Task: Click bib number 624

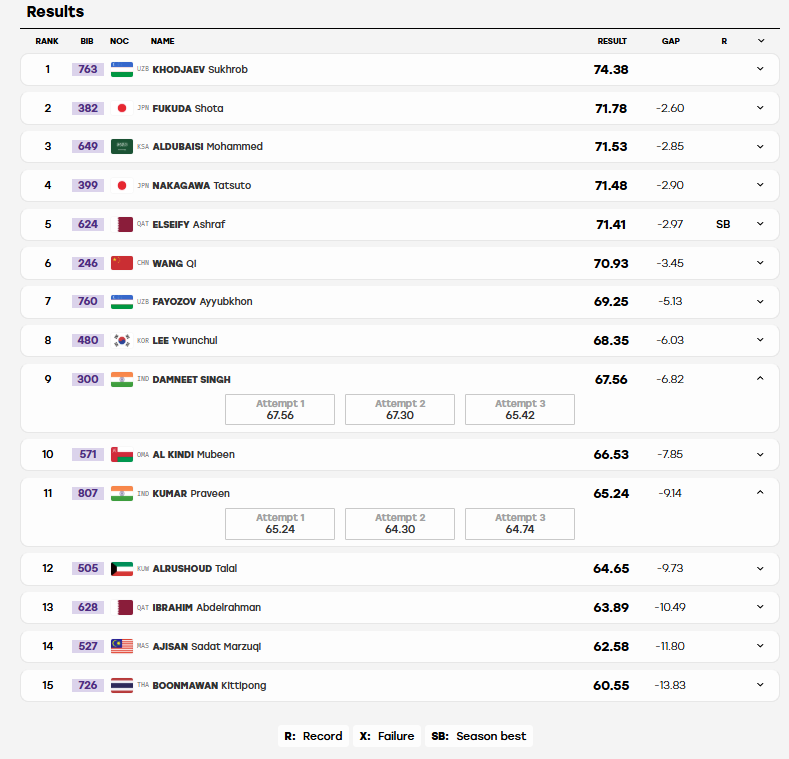Action: coord(88,224)
